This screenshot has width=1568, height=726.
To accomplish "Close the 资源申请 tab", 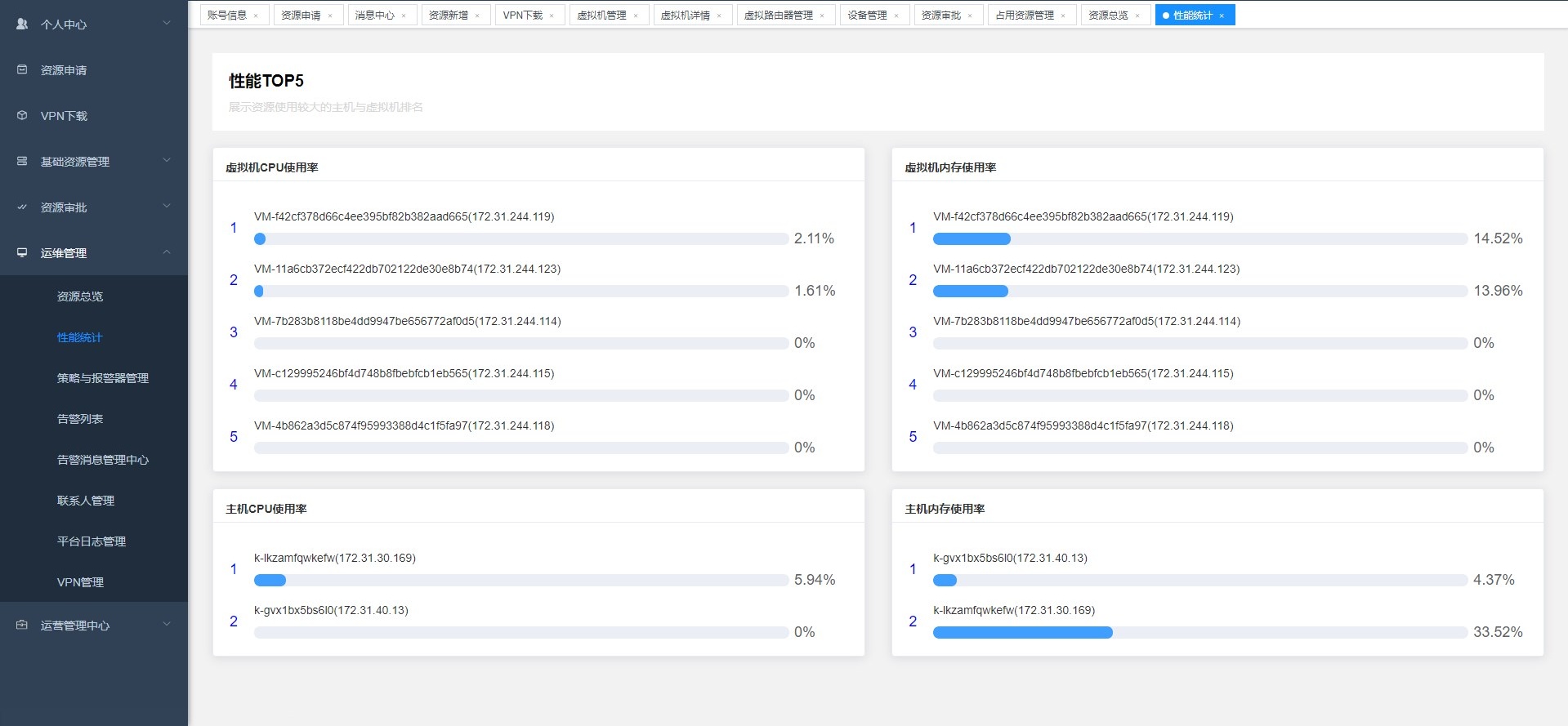I will pyautogui.click(x=330, y=16).
